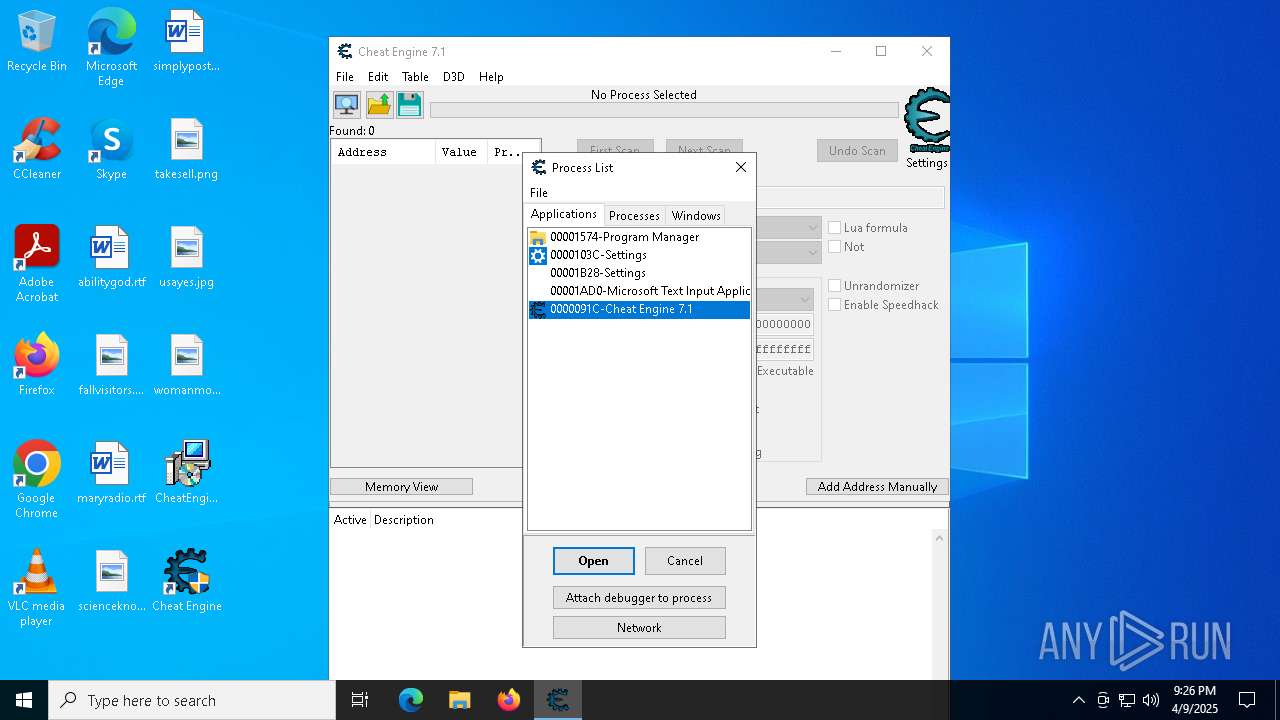Click Firefox icon in taskbar
This screenshot has width=1280, height=720.
(x=509, y=700)
